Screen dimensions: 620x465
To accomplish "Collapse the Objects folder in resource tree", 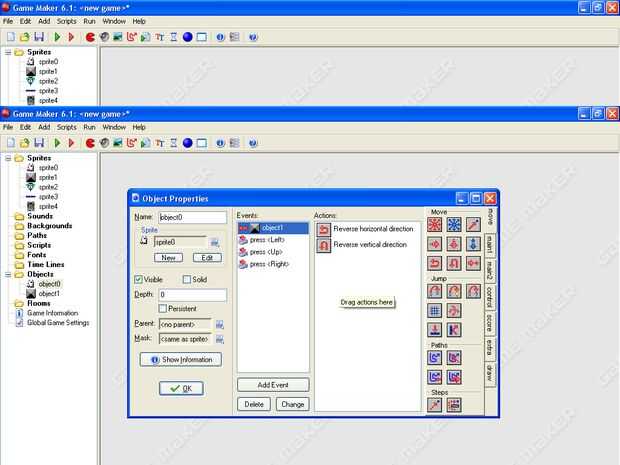I will (8, 274).
